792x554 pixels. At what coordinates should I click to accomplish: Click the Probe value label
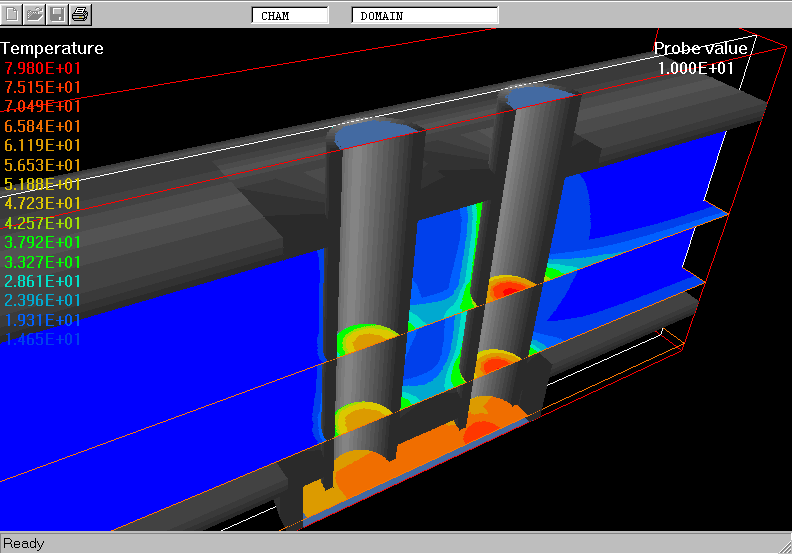(x=700, y=48)
